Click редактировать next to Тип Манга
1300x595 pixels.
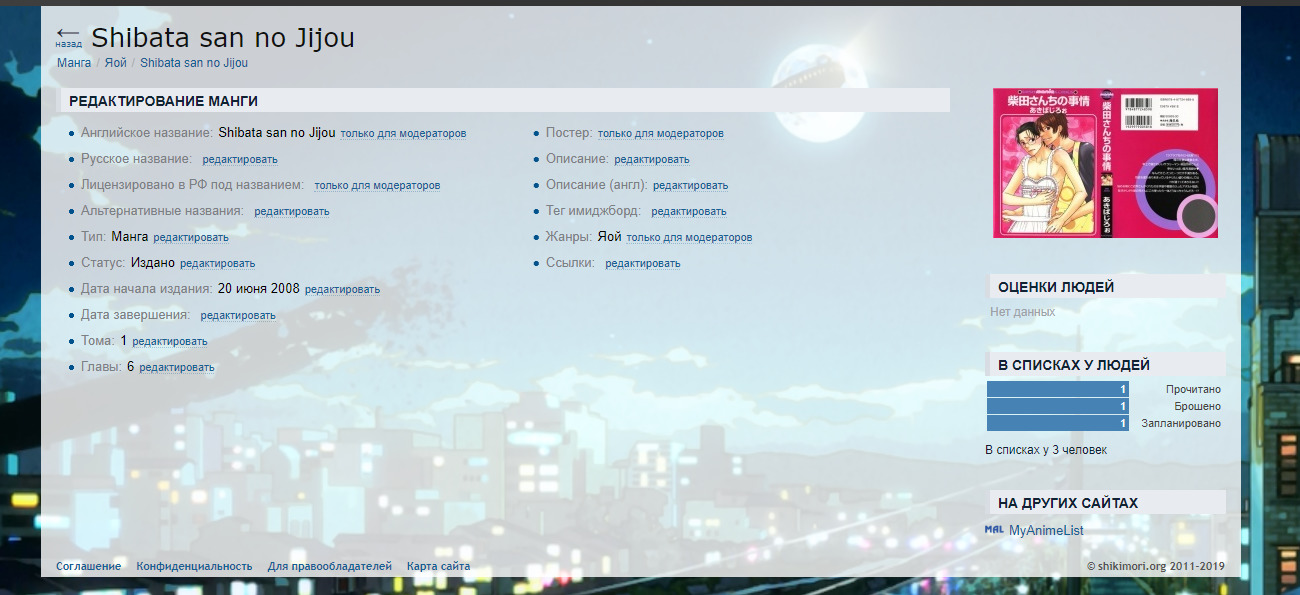[191, 238]
